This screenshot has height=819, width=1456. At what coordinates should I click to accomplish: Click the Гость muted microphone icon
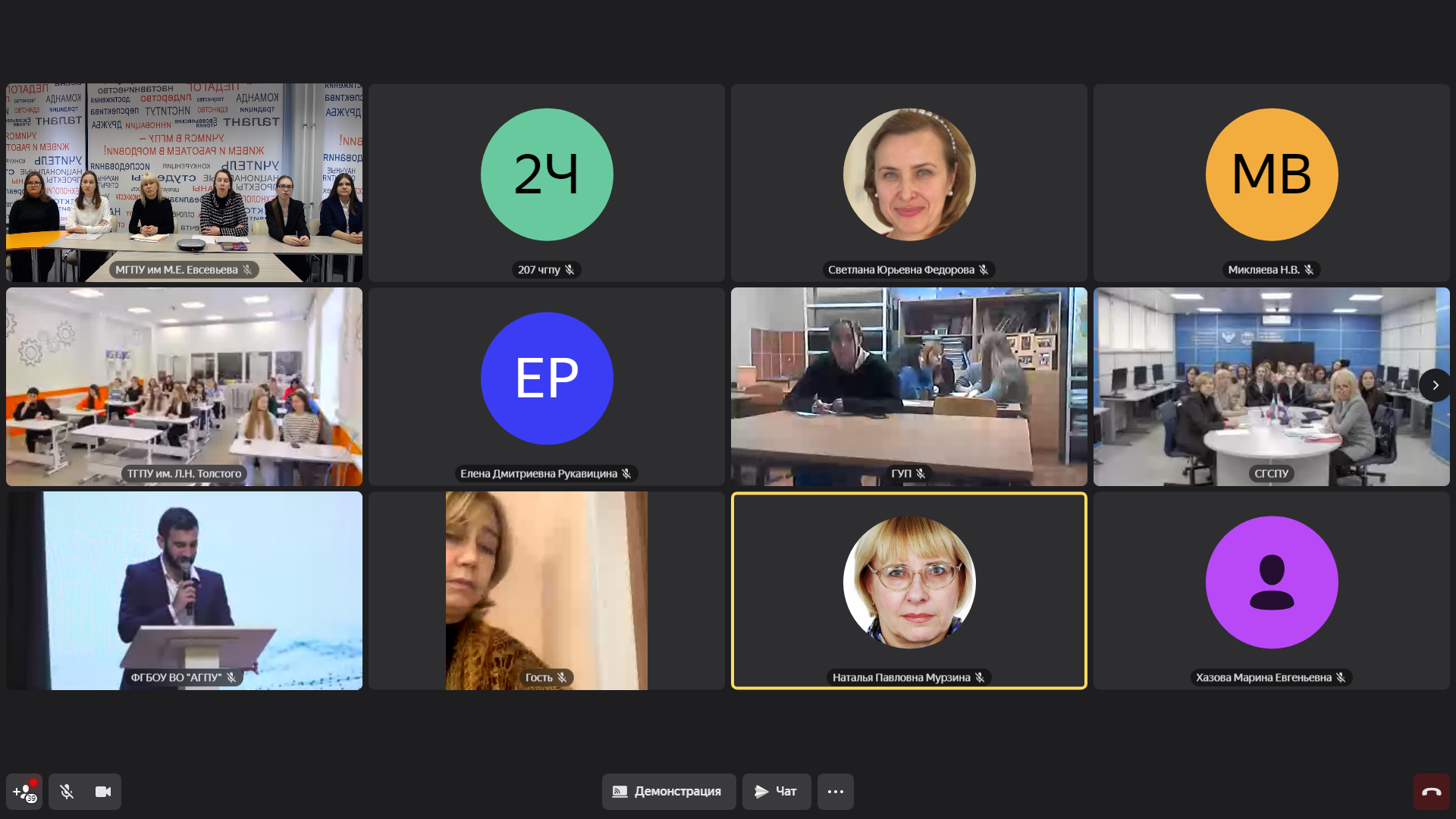(563, 678)
